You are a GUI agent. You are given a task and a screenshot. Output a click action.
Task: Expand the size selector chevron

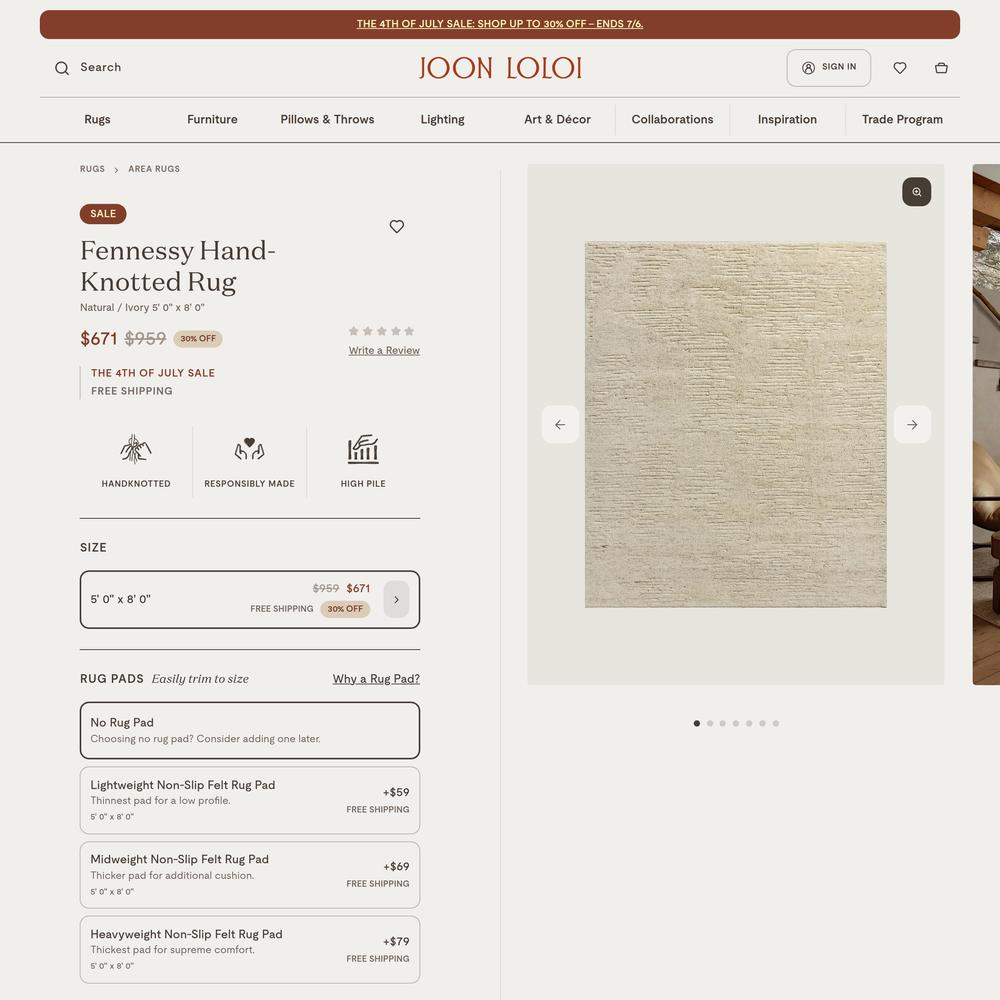(x=396, y=599)
